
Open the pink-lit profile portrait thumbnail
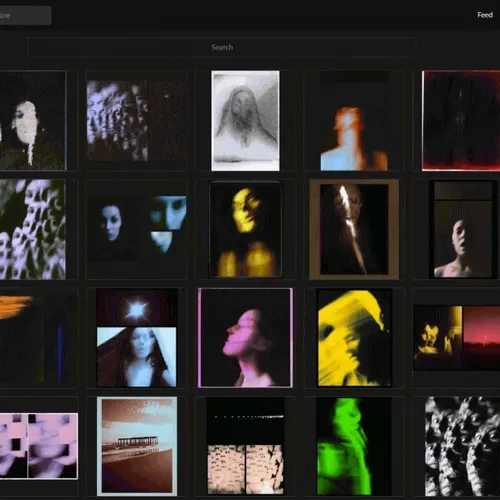pos(245,338)
